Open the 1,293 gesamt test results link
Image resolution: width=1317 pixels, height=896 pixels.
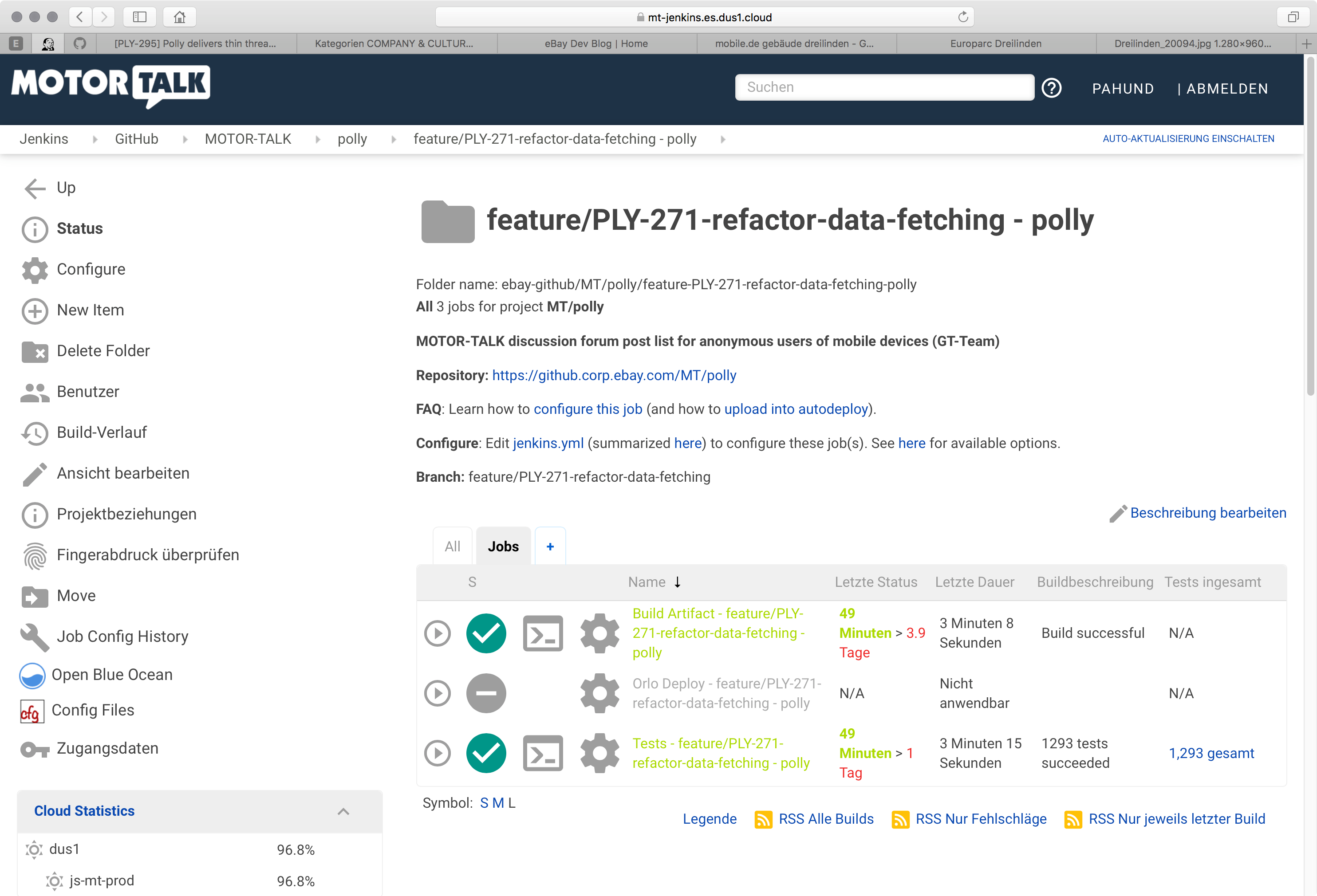coord(1211,753)
